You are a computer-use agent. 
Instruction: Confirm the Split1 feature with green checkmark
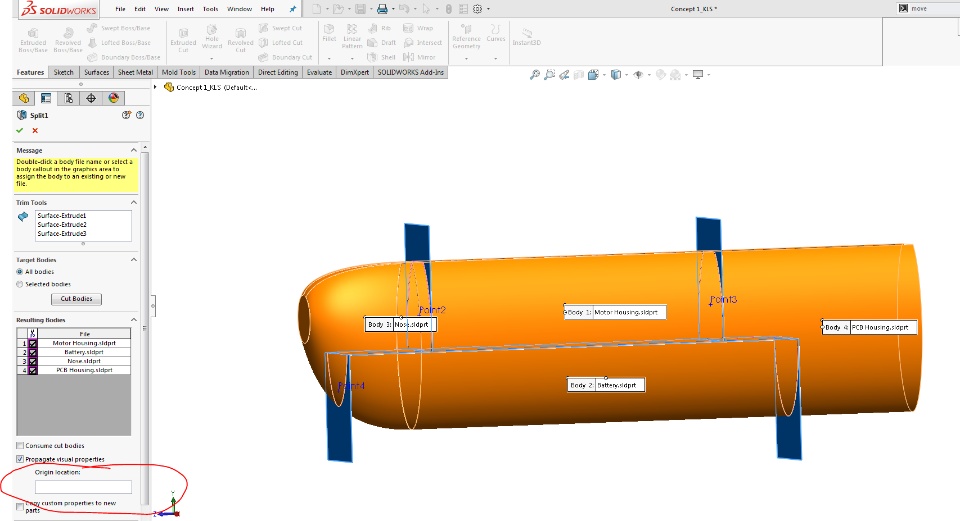tap(19, 130)
